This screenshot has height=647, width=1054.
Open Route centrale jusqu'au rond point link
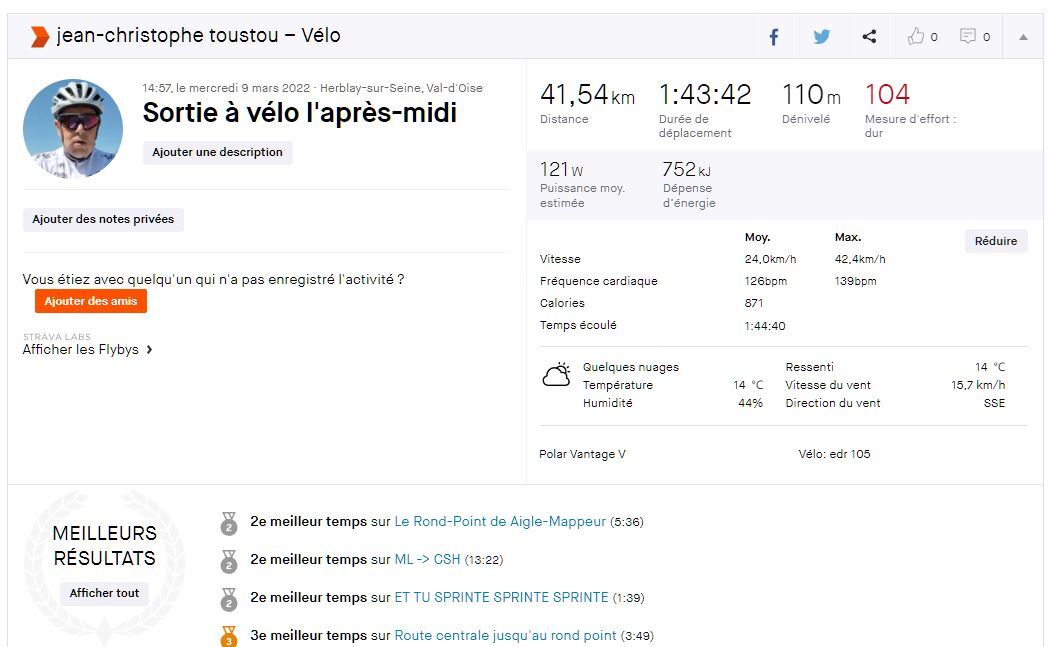point(505,636)
